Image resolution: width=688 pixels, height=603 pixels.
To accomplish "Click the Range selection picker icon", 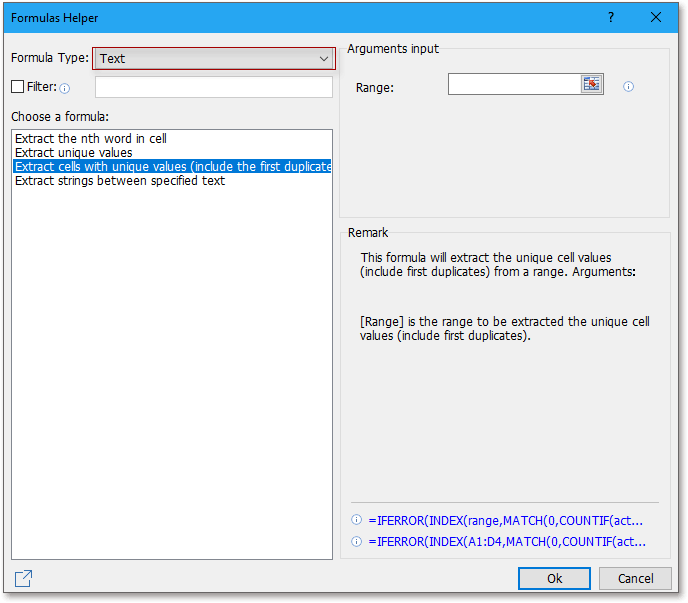I will [x=591, y=84].
